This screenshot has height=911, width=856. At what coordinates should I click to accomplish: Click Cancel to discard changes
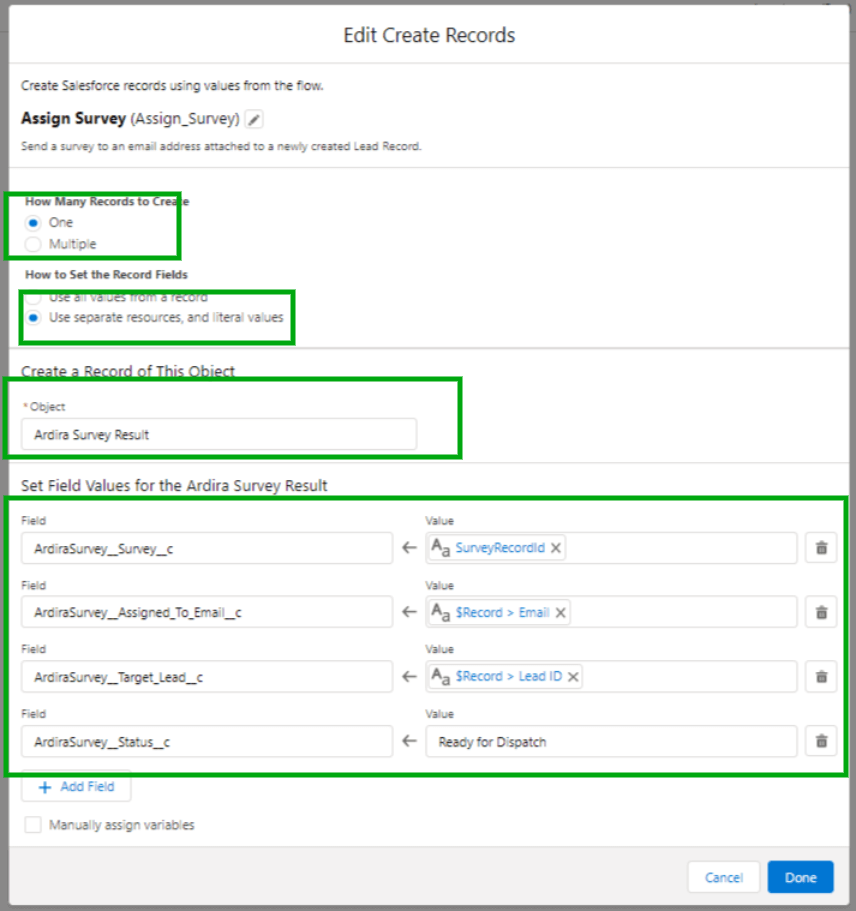click(723, 877)
